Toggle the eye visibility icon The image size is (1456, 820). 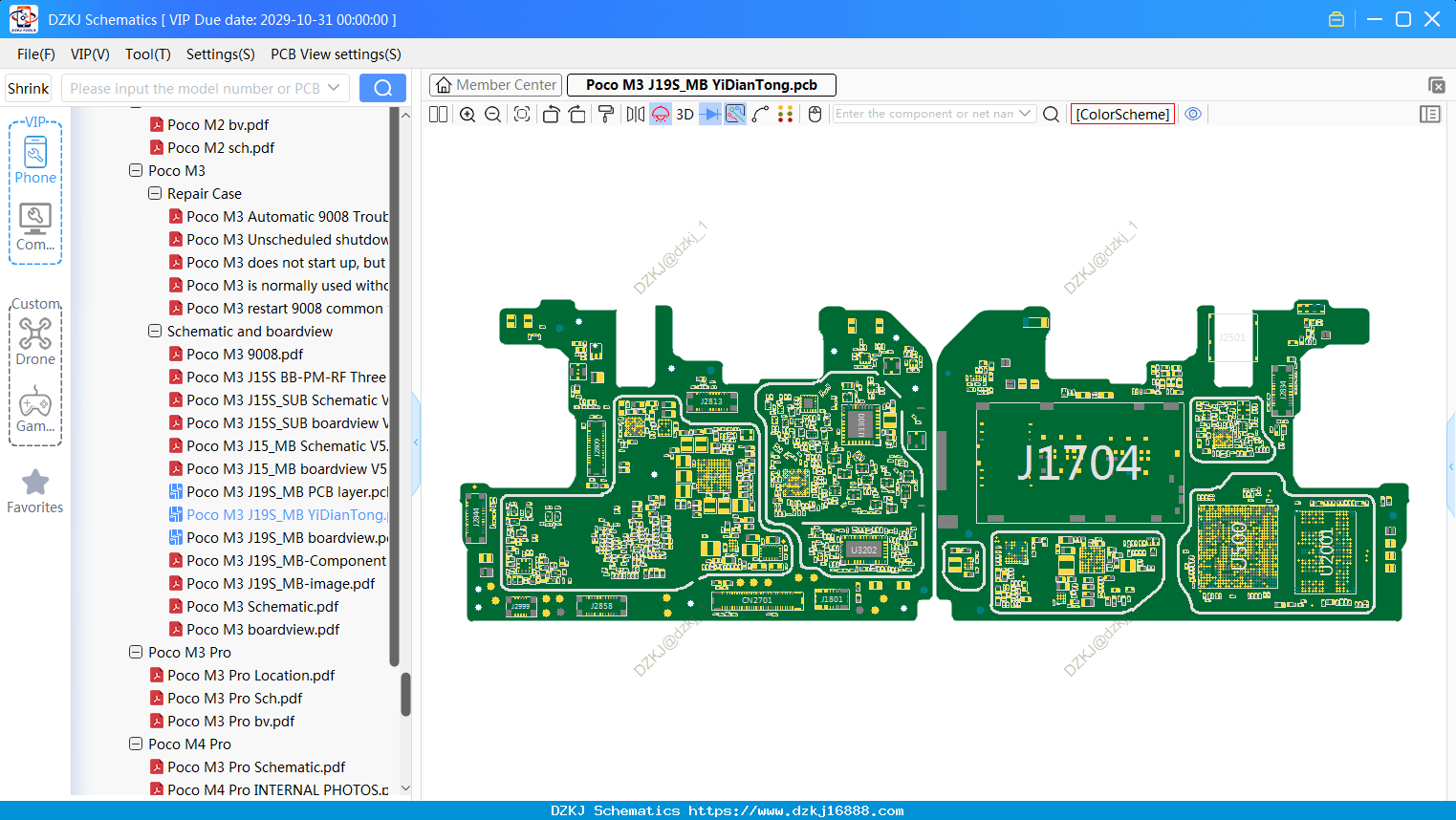(x=1193, y=114)
